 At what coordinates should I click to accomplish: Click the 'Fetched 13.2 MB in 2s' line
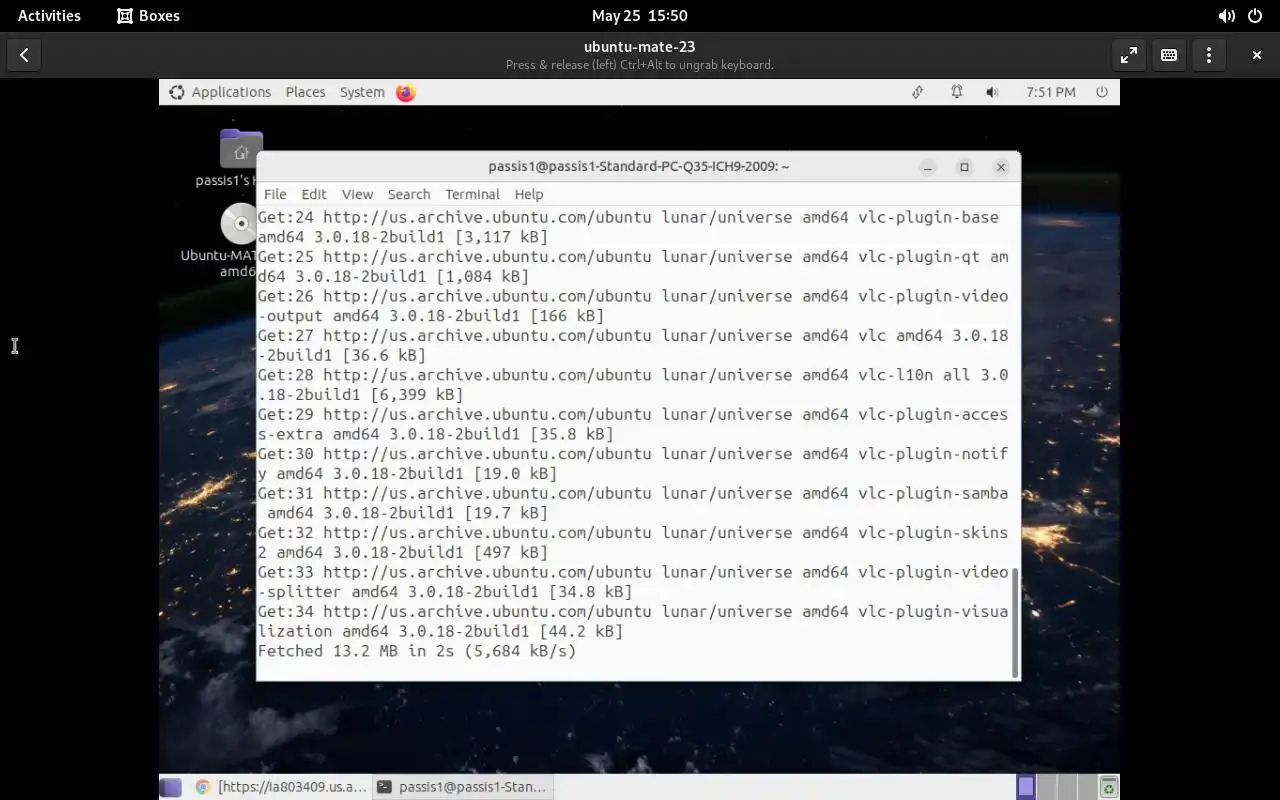(x=417, y=651)
